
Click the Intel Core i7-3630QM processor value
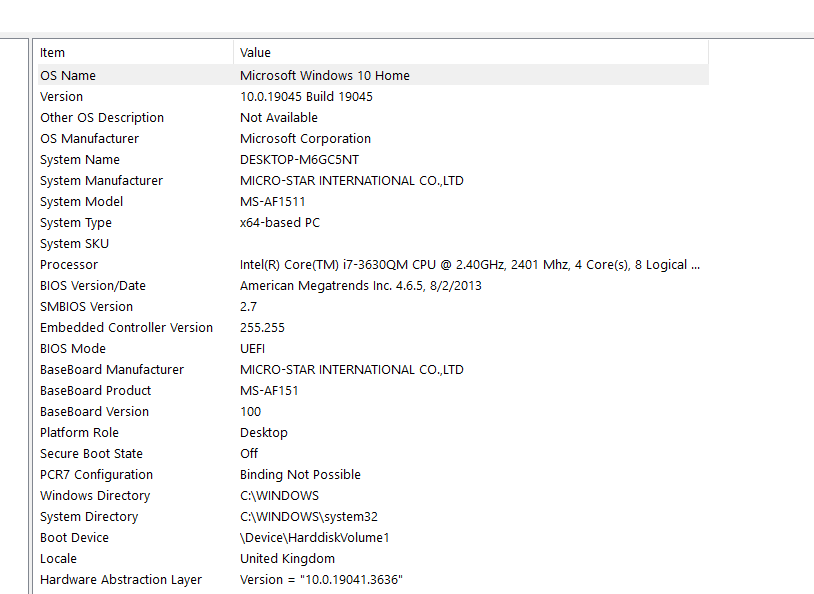pos(470,264)
